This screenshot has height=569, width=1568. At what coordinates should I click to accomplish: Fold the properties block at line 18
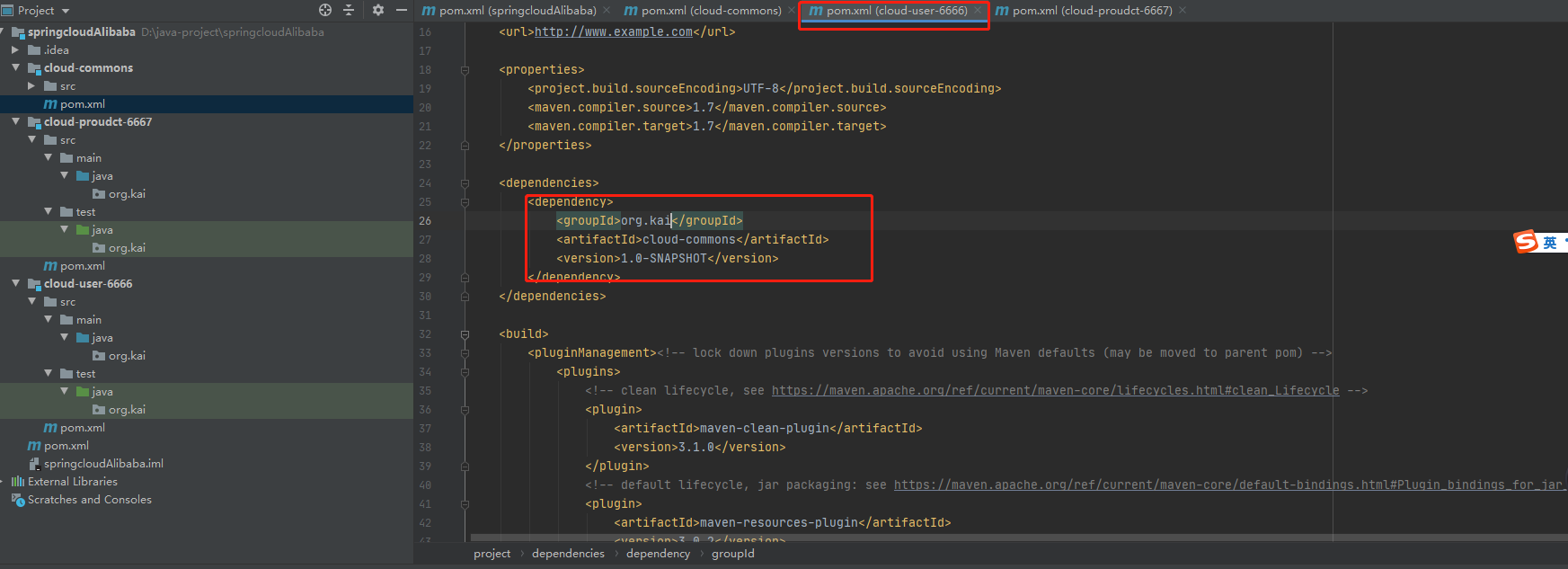(465, 69)
